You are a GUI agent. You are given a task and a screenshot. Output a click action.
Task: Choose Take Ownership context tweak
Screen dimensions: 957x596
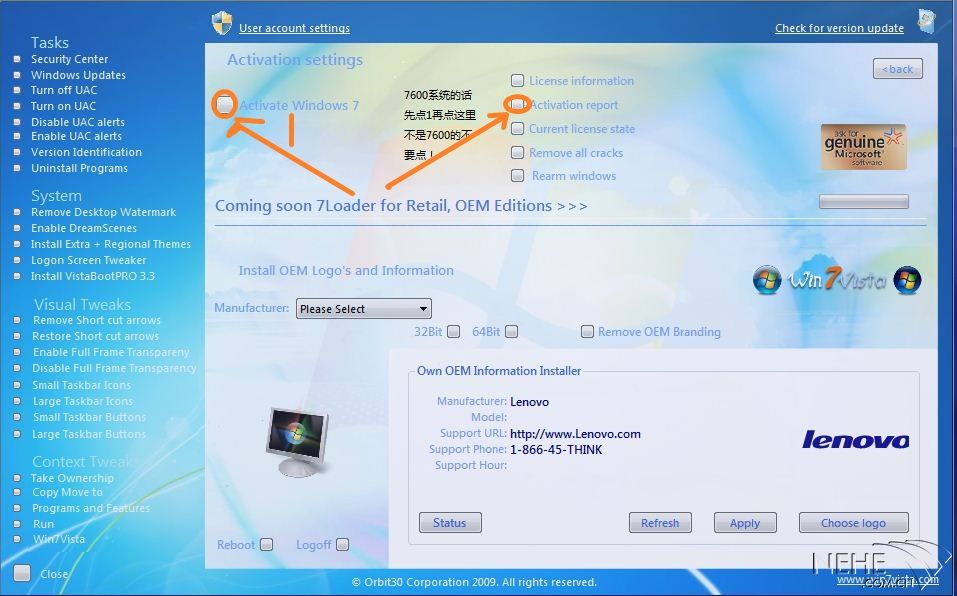72,478
